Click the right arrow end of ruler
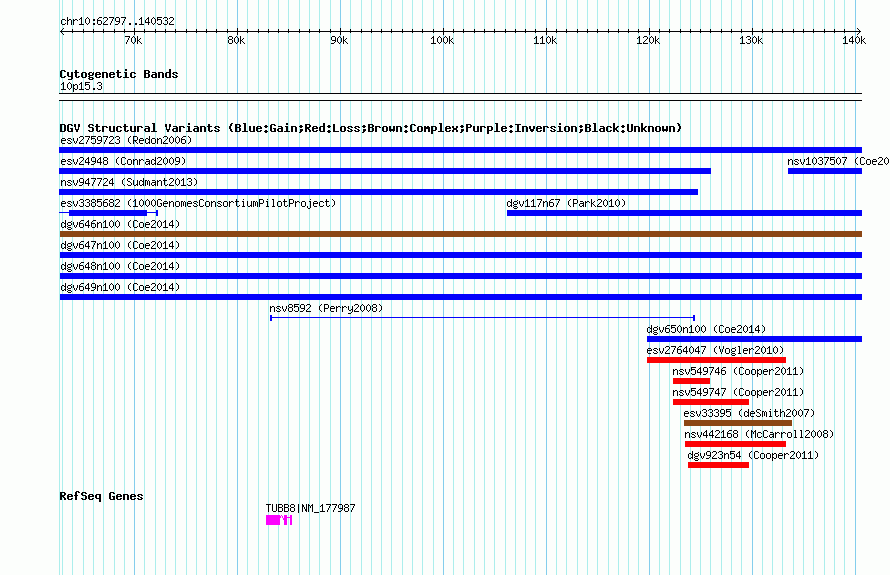 pos(859,32)
